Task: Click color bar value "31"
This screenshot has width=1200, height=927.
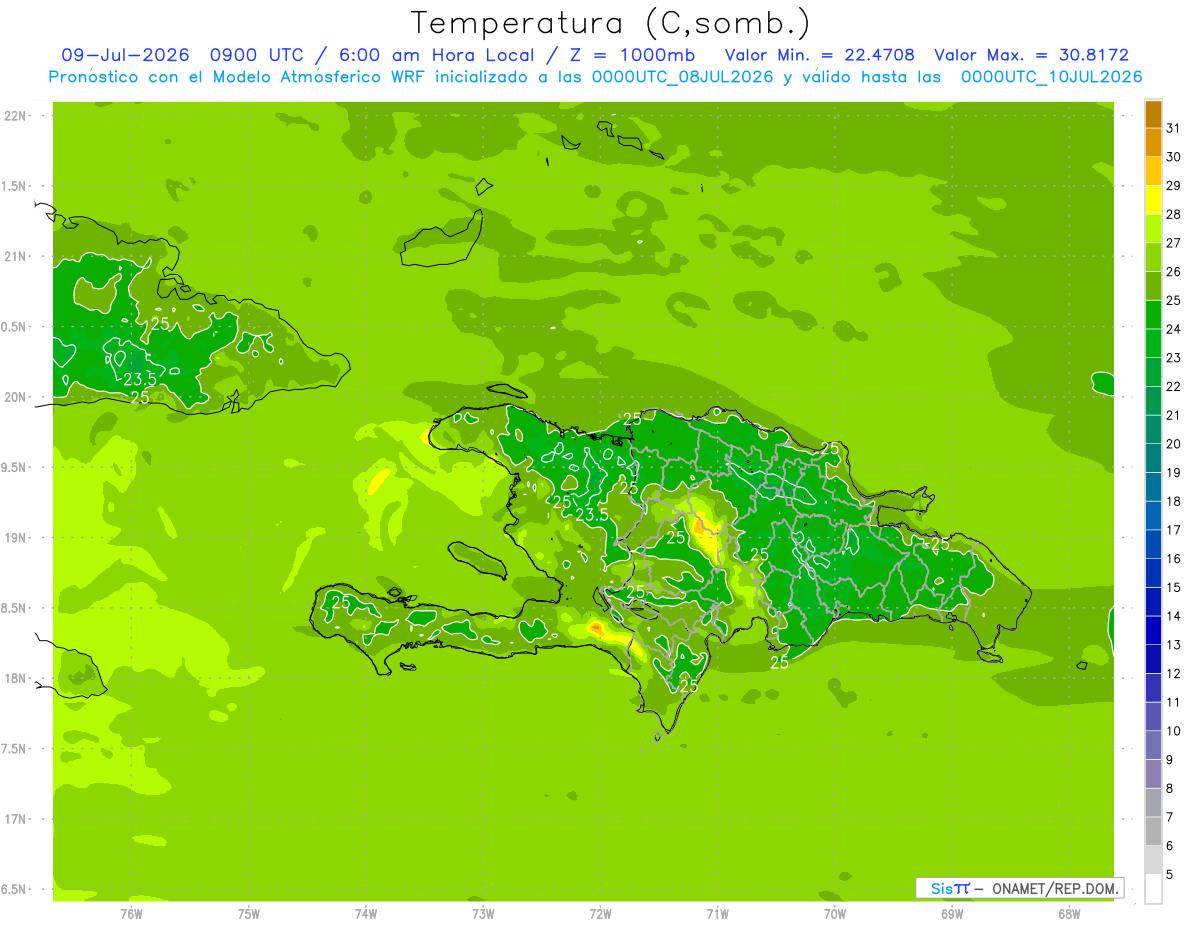Action: [1174, 127]
